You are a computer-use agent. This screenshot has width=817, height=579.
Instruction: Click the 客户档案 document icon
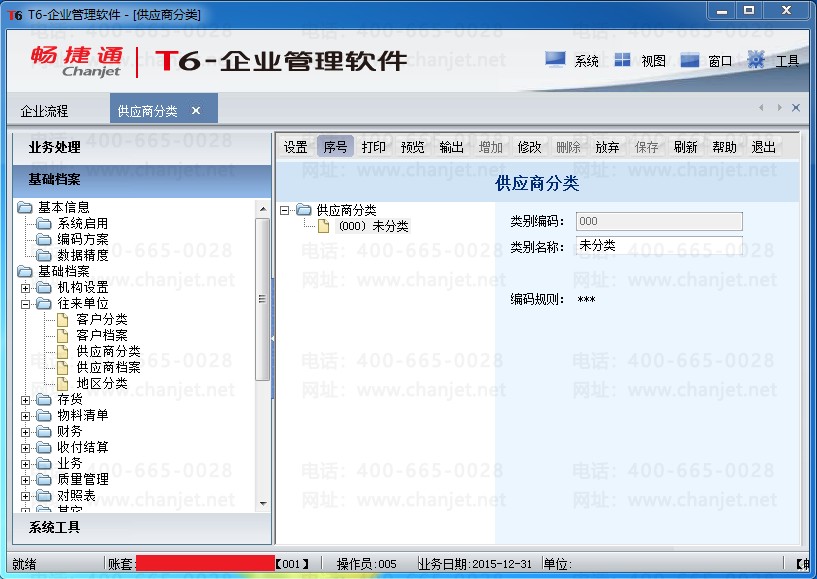coord(63,336)
